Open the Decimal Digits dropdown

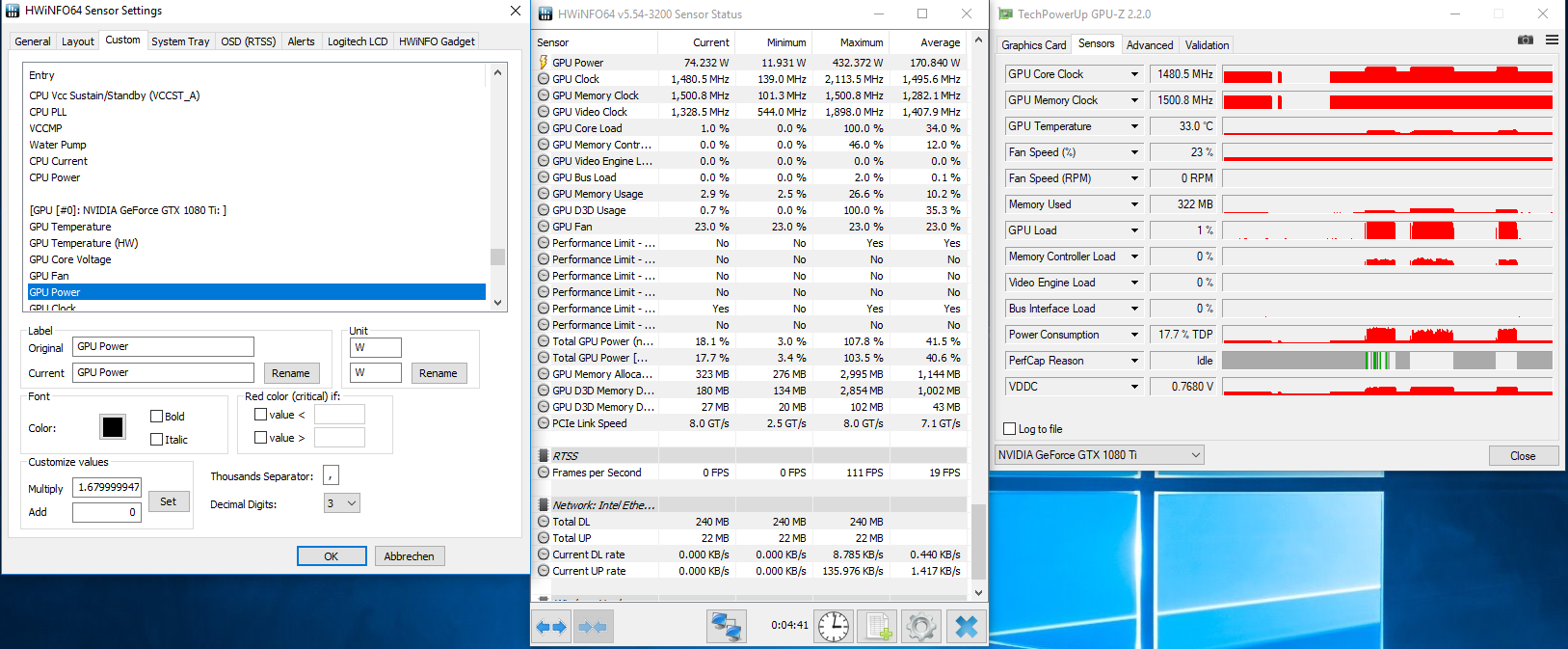pyautogui.click(x=342, y=503)
